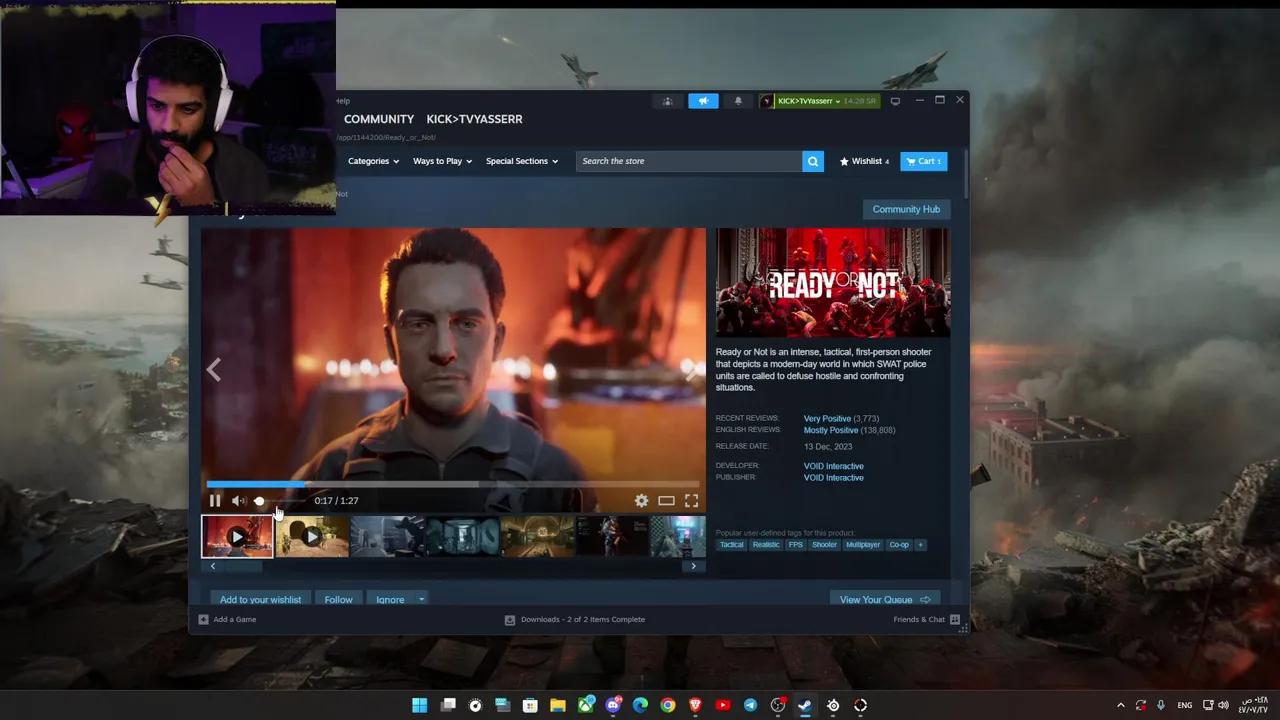Select the FPS tag
The height and width of the screenshot is (720, 1280).
click(795, 545)
